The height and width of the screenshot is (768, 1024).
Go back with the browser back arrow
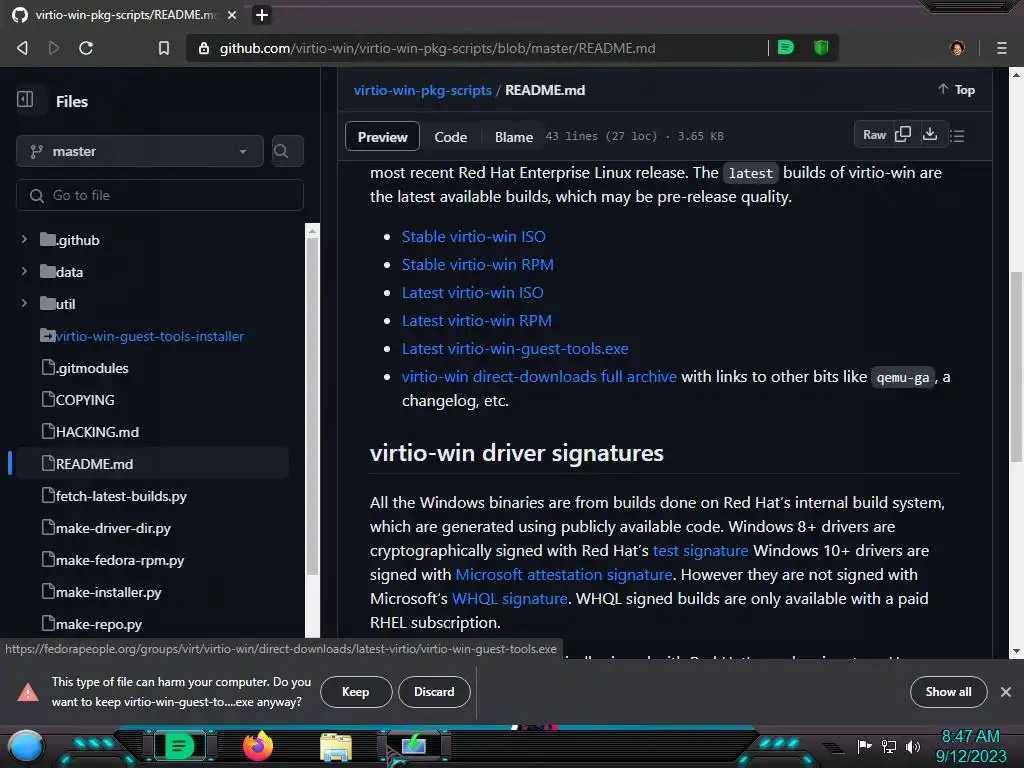[22, 48]
